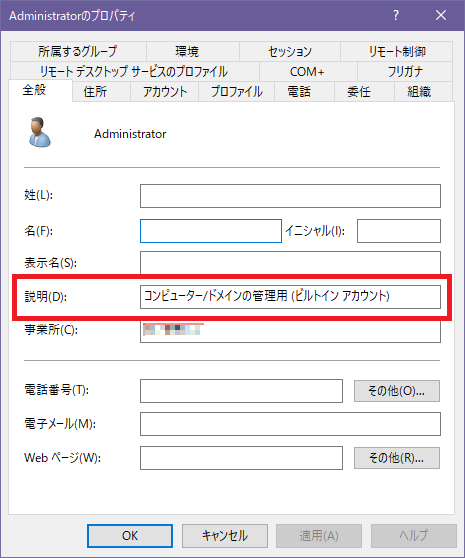This screenshot has height=558, width=465.
Task: Click the キャンセル button
Action: (x=225, y=536)
